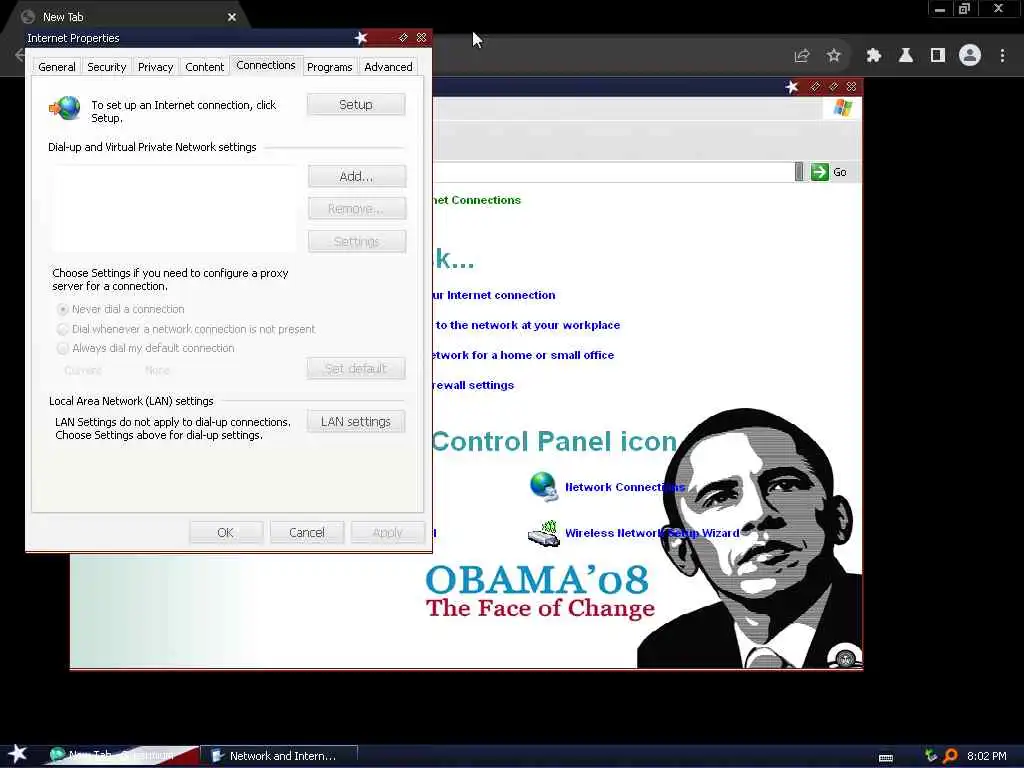Click the firewall settings link
The height and width of the screenshot is (768, 1024).
tap(473, 385)
